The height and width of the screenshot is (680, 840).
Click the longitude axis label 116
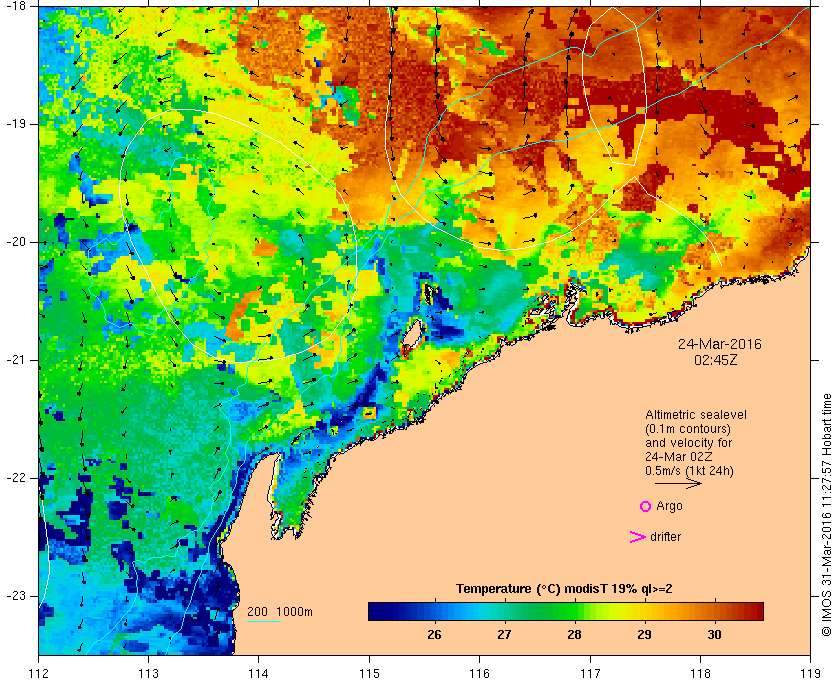pyautogui.click(x=479, y=673)
